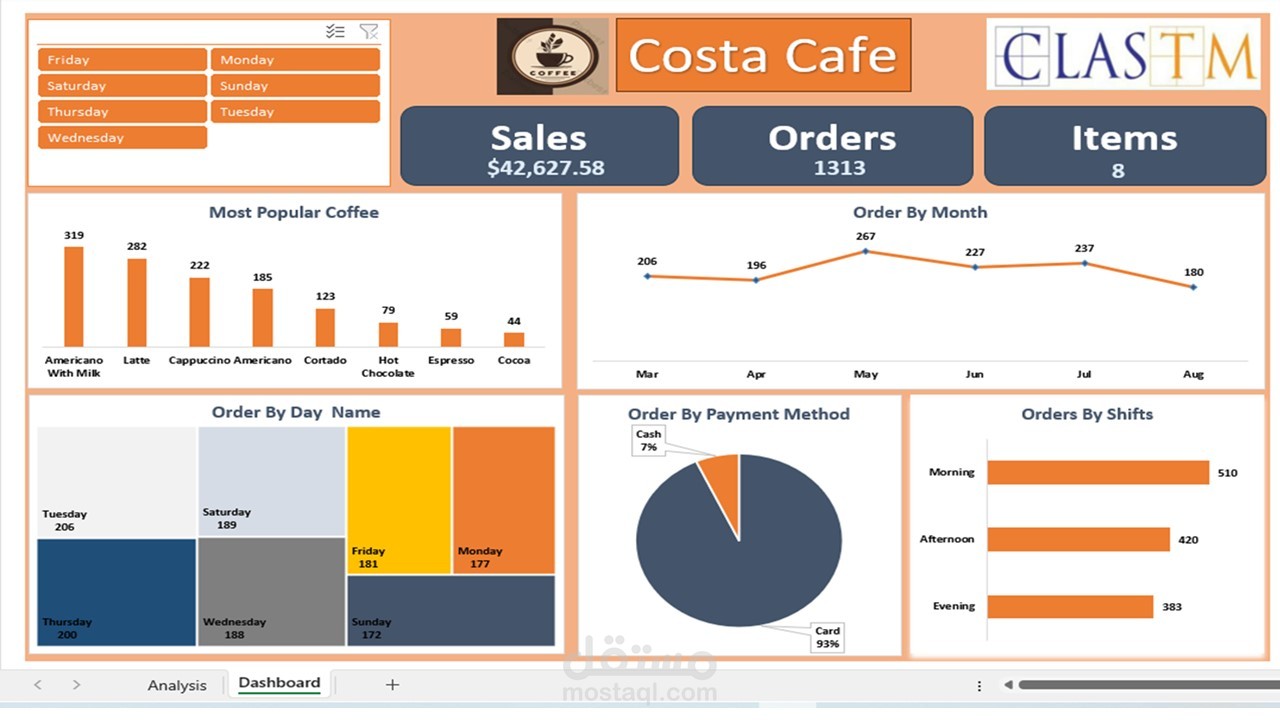Choose Thursday in the day slicer

coord(122,112)
